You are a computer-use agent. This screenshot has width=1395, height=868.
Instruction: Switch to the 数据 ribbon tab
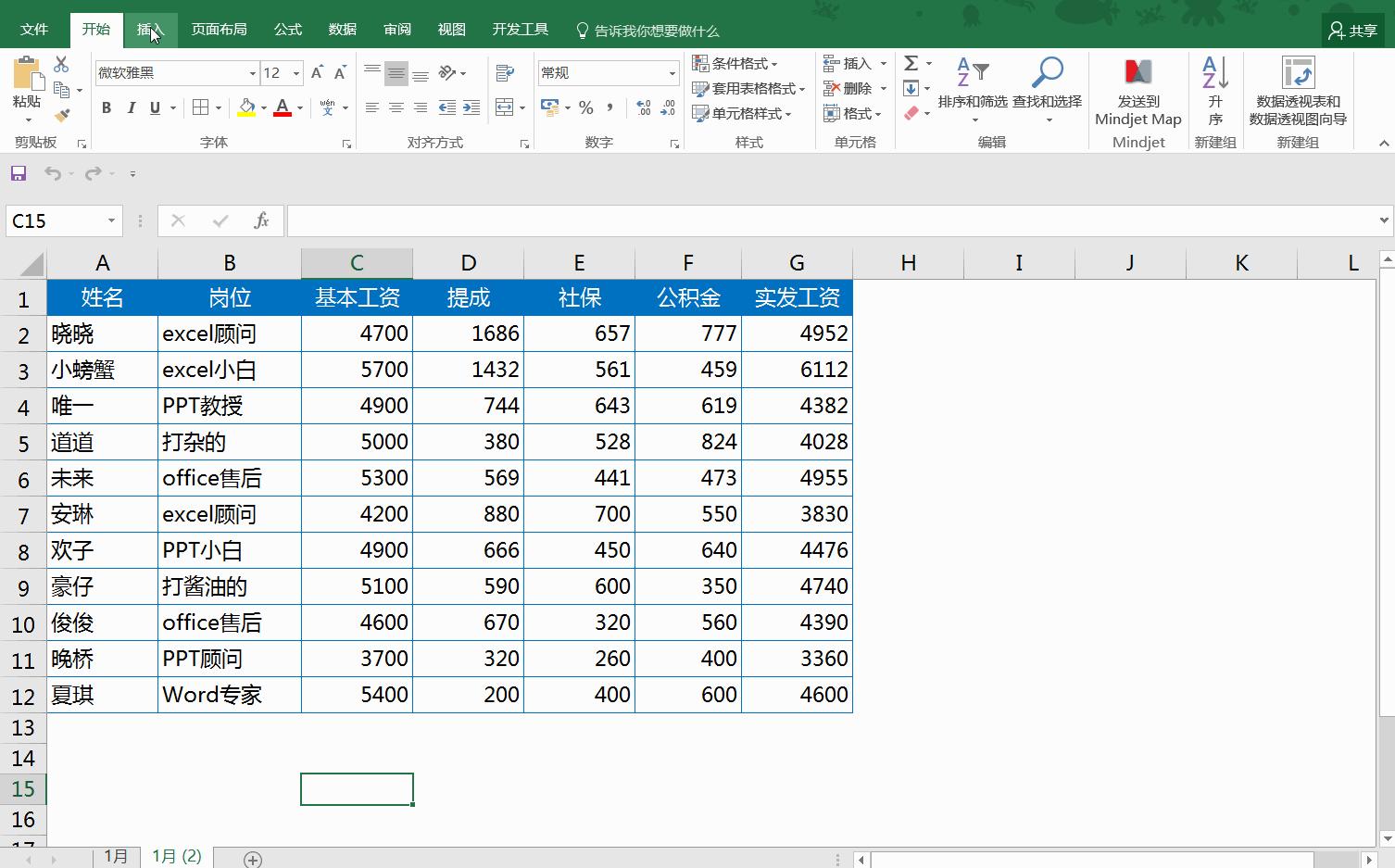tap(342, 29)
